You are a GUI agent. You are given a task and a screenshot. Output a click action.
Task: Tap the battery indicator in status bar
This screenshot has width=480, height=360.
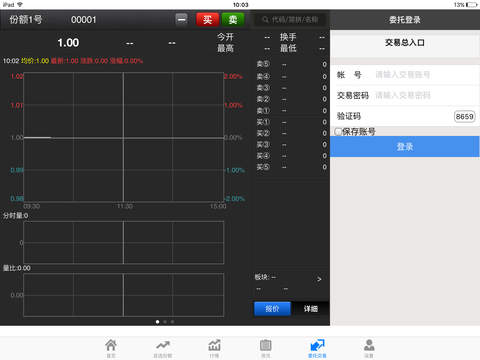point(472,5)
